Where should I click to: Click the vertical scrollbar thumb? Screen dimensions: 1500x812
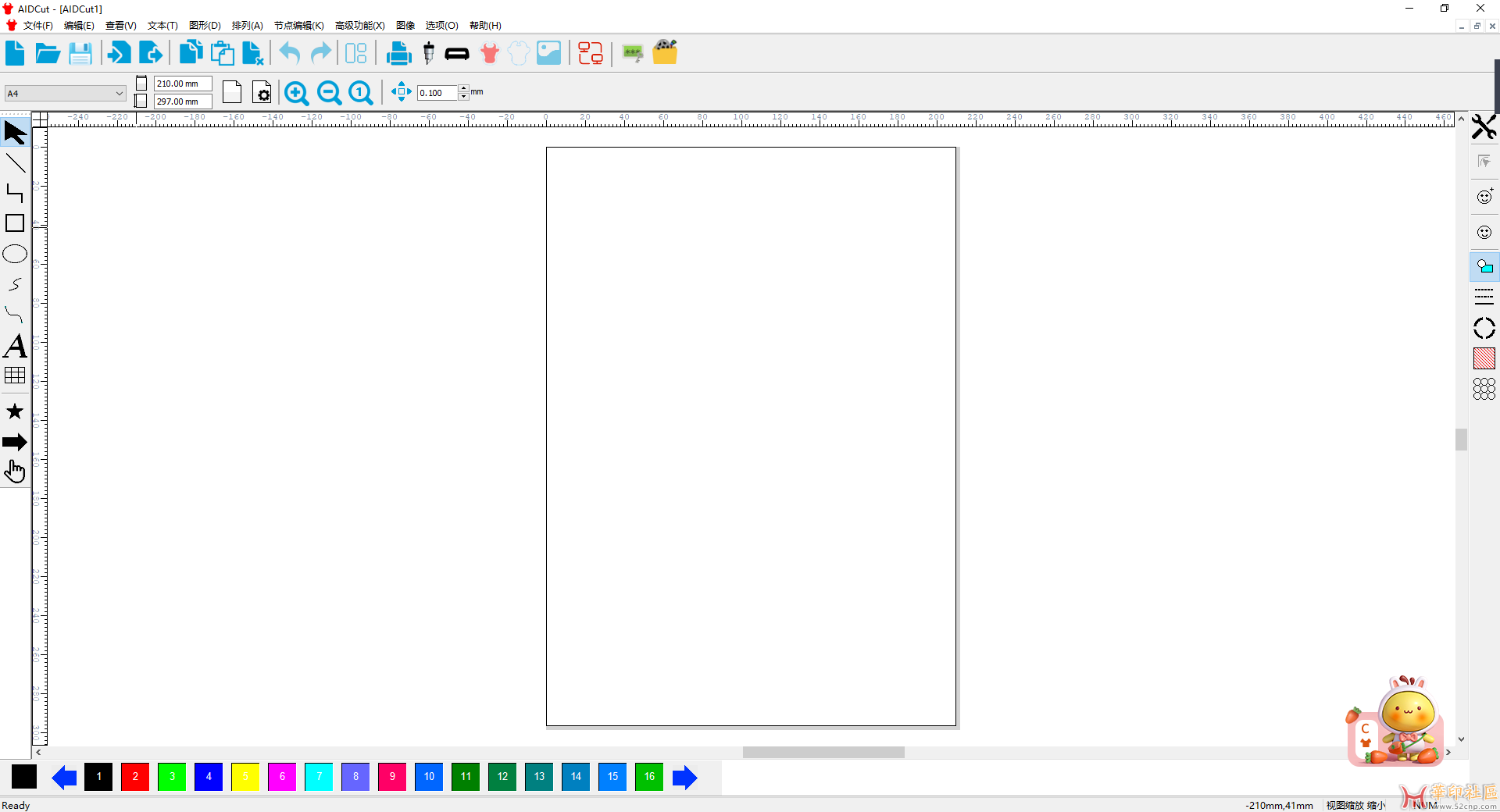pos(1461,440)
